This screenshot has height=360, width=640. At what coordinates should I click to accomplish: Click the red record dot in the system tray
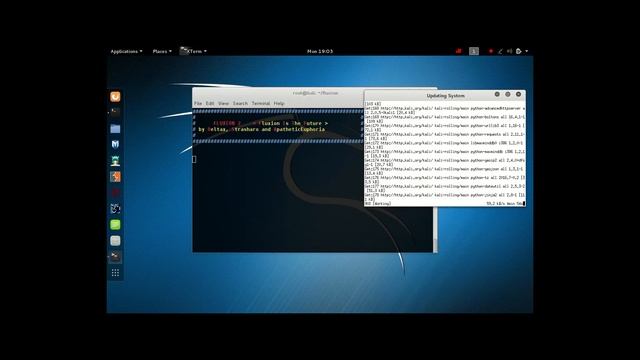coord(491,51)
